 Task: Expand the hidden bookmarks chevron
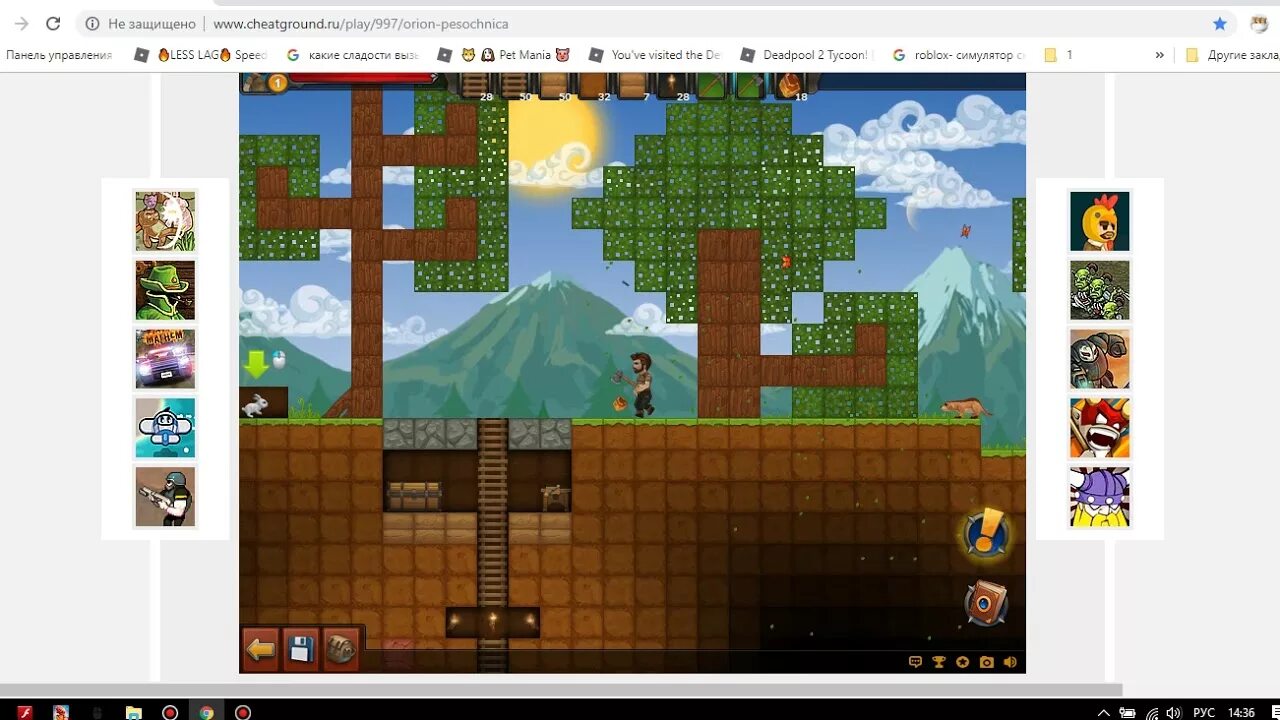pyautogui.click(x=1159, y=55)
